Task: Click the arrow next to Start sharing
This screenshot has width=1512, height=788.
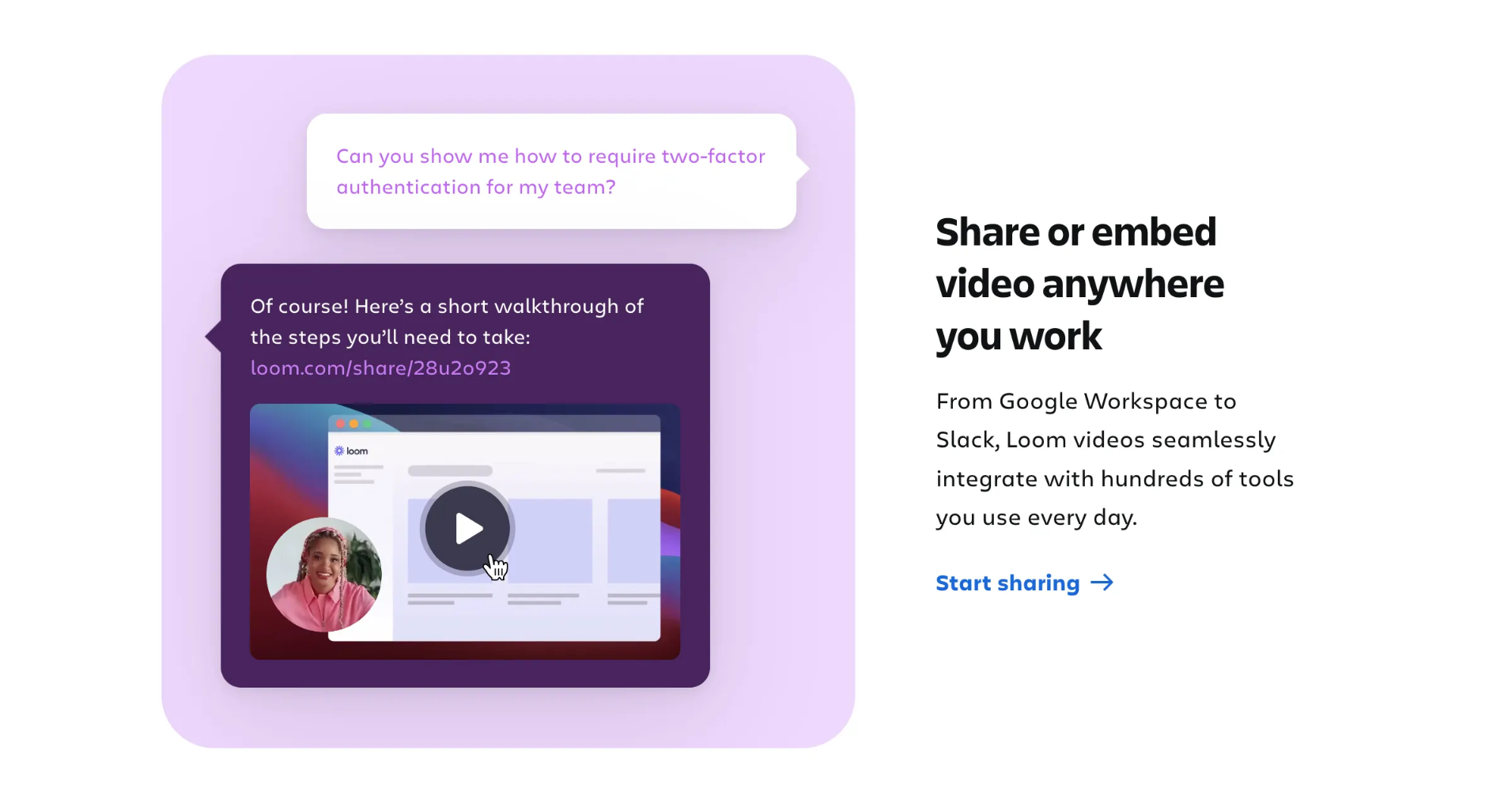Action: coord(1102,583)
